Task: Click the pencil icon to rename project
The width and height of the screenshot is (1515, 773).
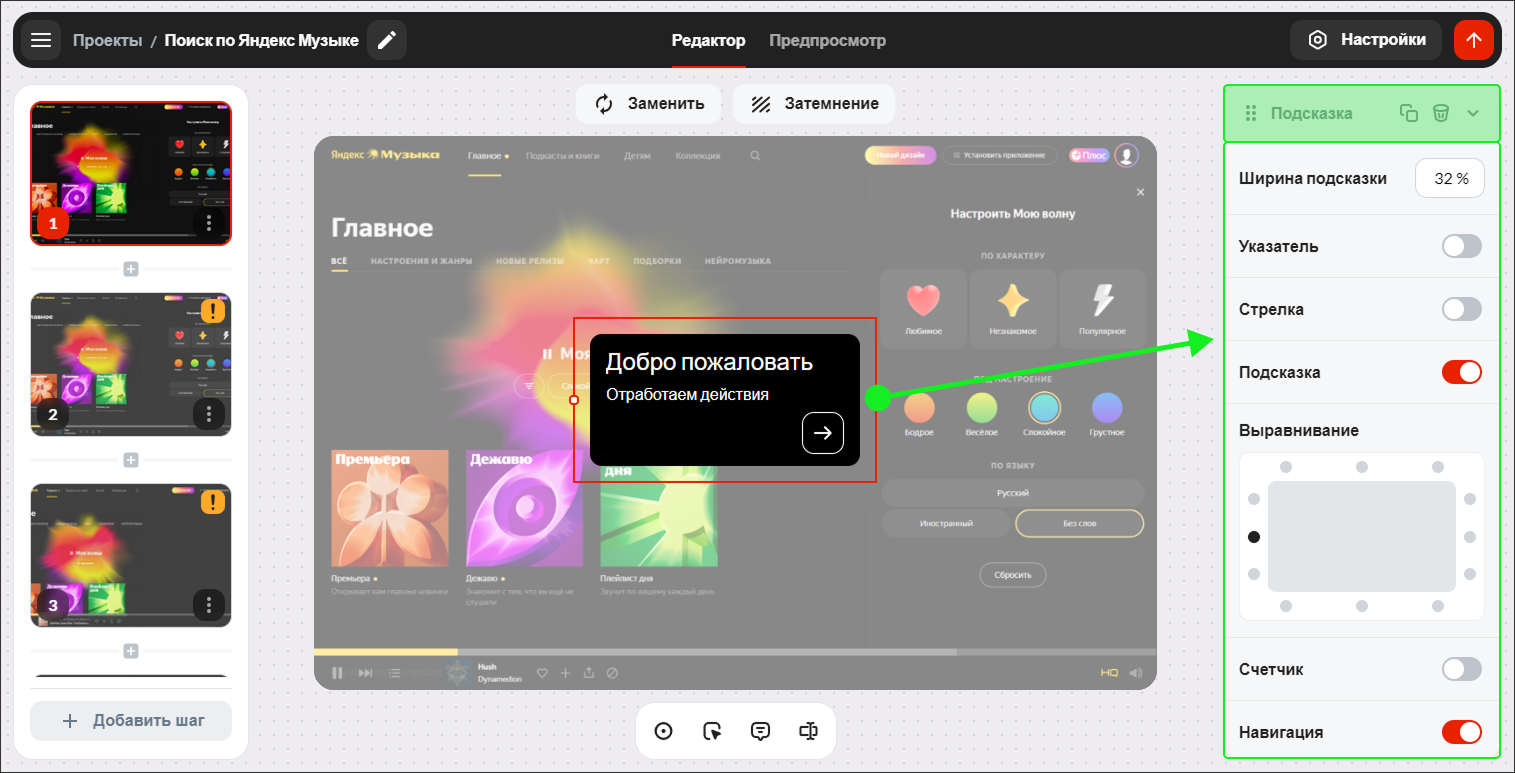Action: pyautogui.click(x=387, y=40)
